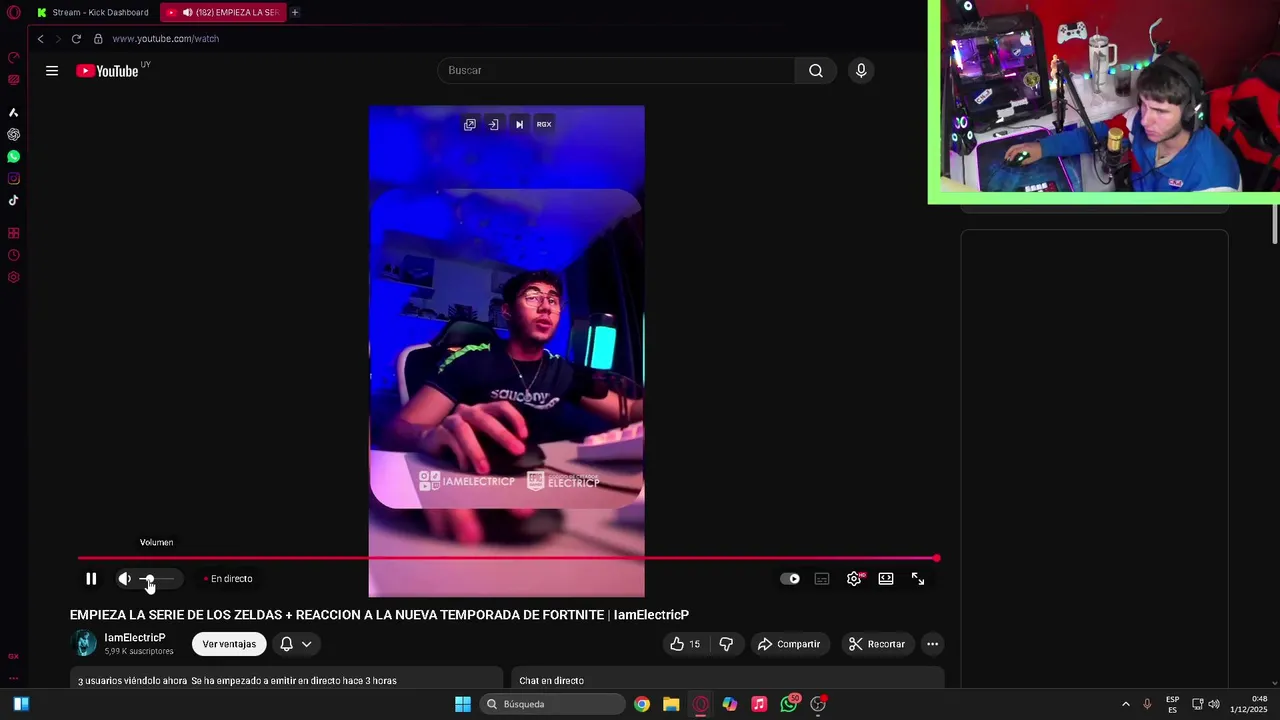1280x720 pixels.
Task: Open WhatsApp in the Opera sidebar
Action: [14, 157]
